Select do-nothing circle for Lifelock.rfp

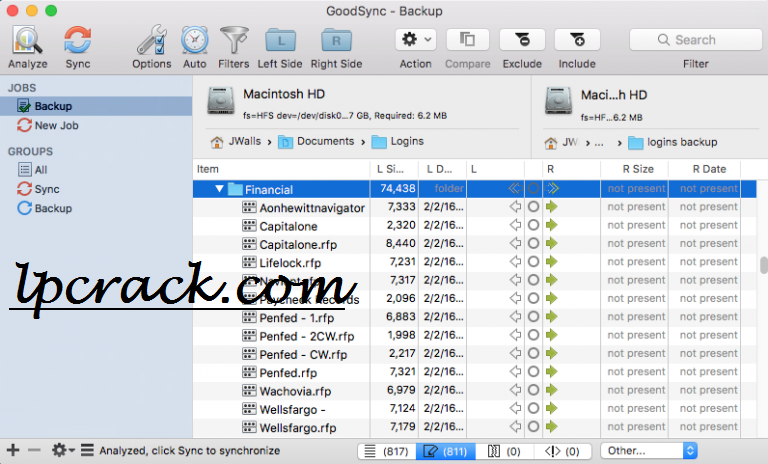pyautogui.click(x=533, y=262)
